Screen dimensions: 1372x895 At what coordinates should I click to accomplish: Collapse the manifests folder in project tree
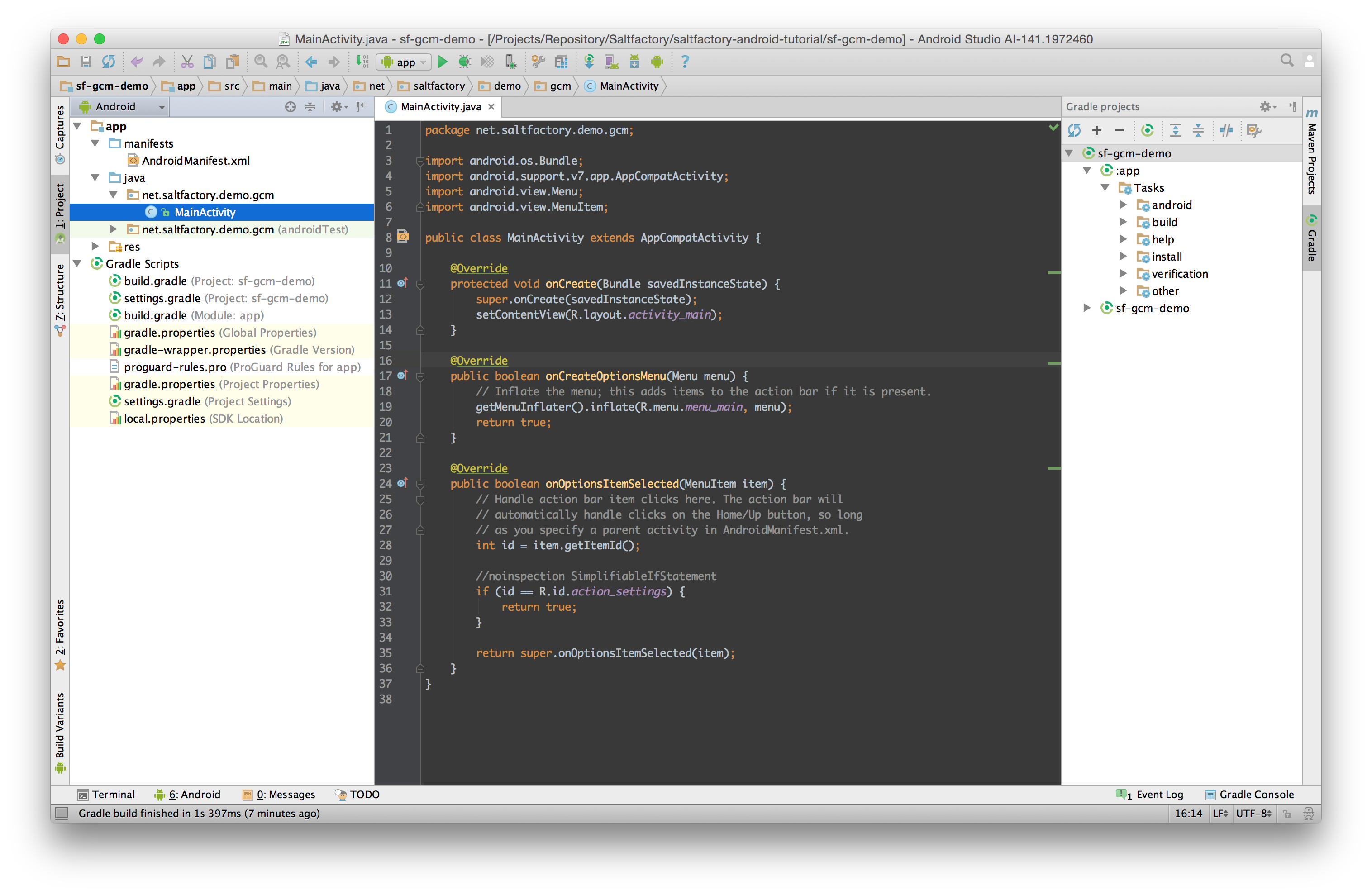coord(95,143)
